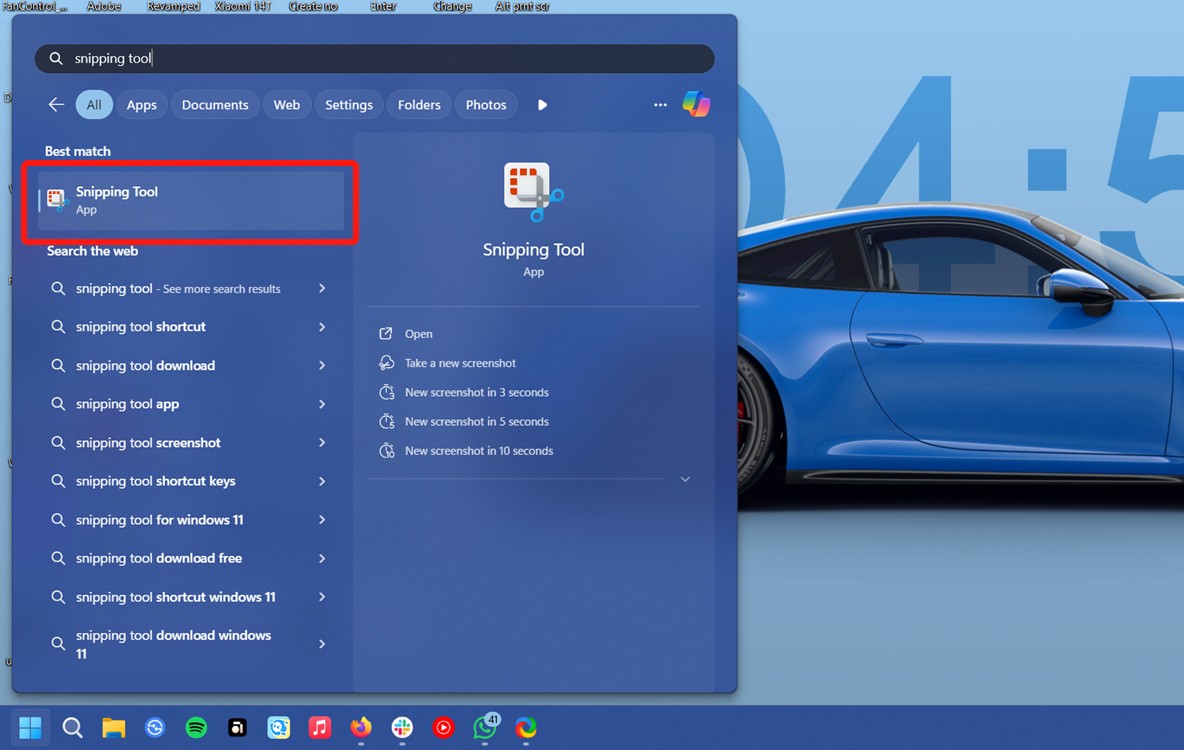This screenshot has width=1184, height=750.
Task: Select the Take a new screenshot action
Action: [460, 363]
